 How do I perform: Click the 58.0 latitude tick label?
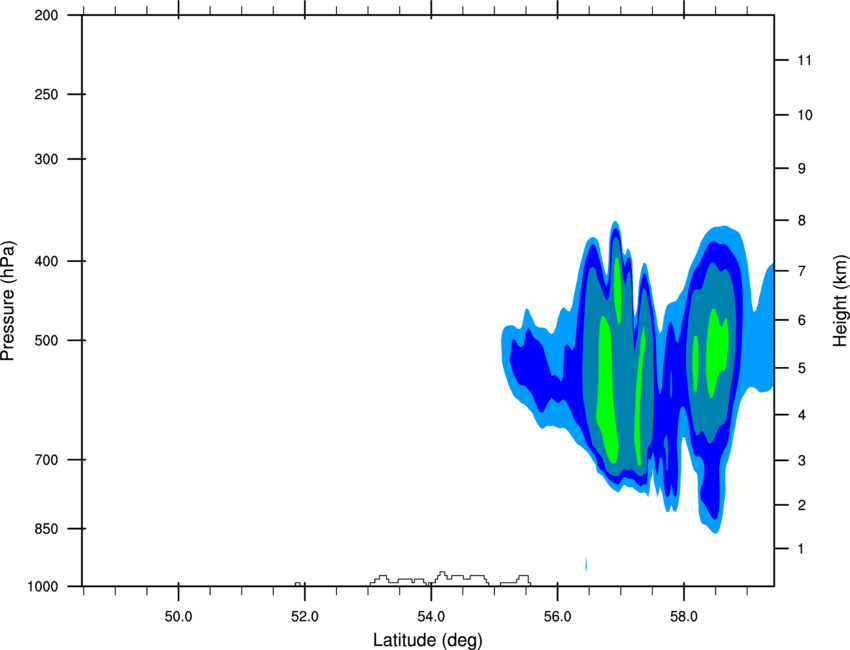click(684, 616)
